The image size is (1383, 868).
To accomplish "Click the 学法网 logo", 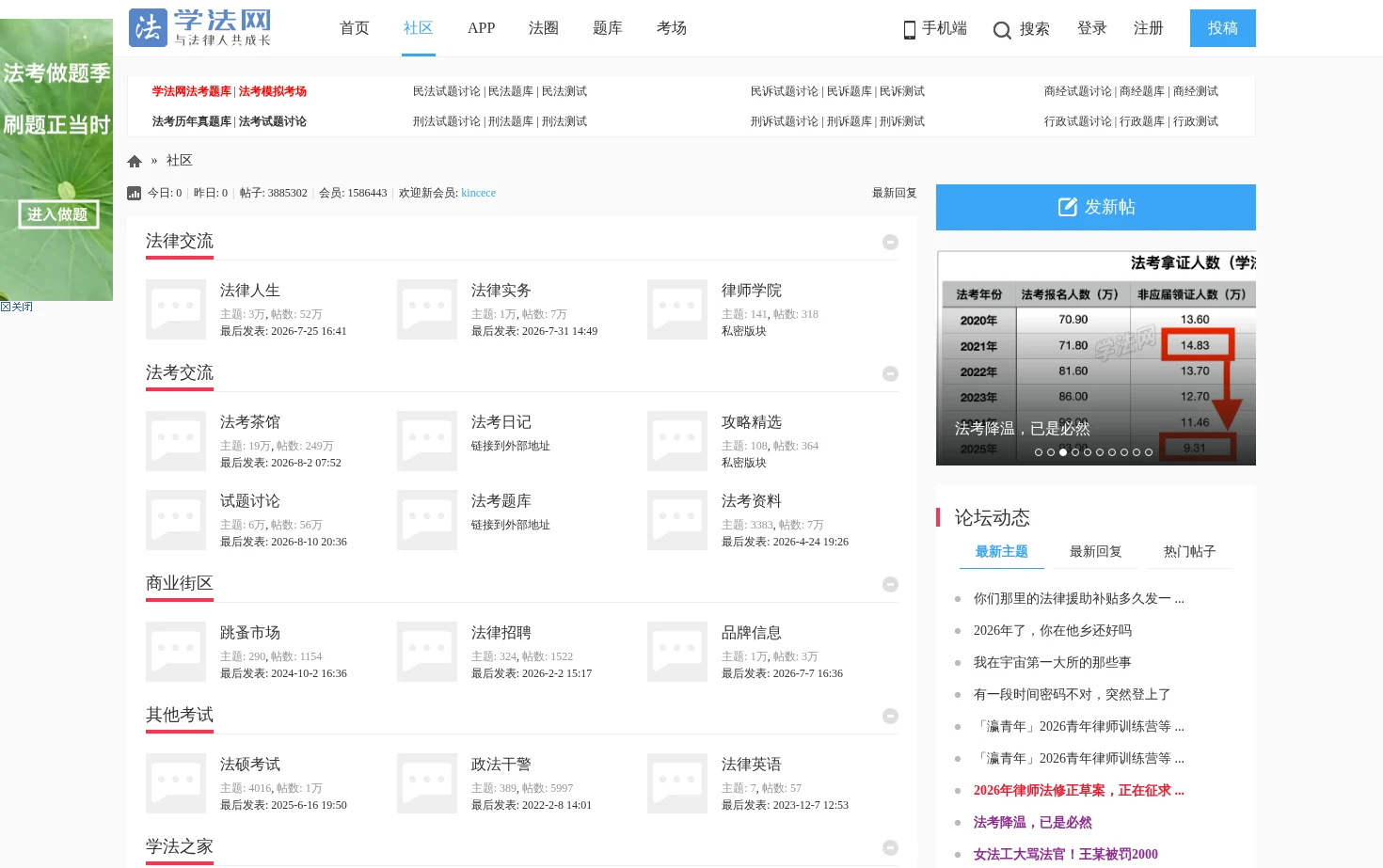I will tap(200, 28).
